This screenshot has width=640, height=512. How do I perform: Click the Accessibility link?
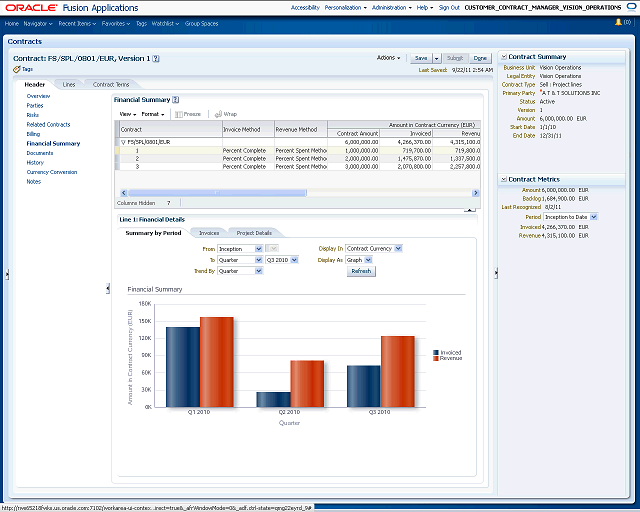point(305,7)
